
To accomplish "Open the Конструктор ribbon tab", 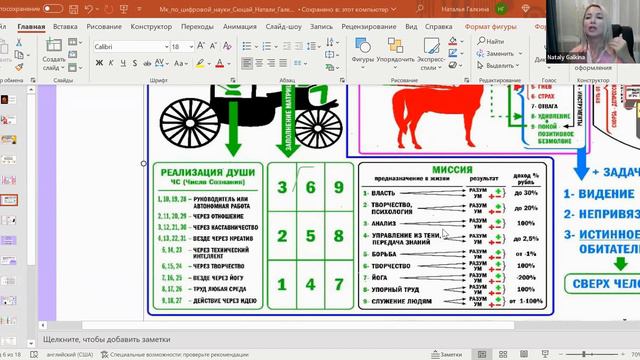I will click(x=151, y=27).
